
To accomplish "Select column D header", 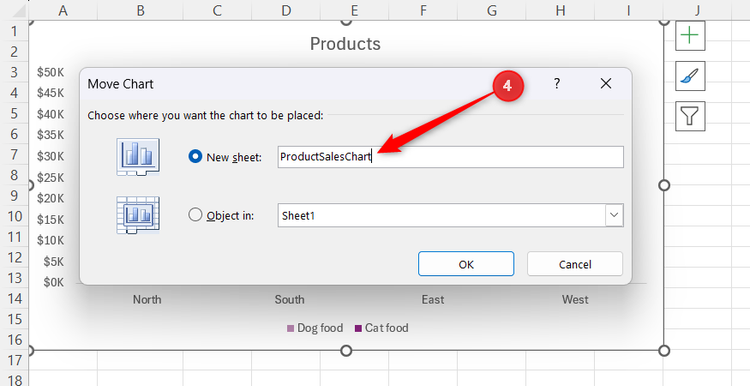I will (286, 10).
